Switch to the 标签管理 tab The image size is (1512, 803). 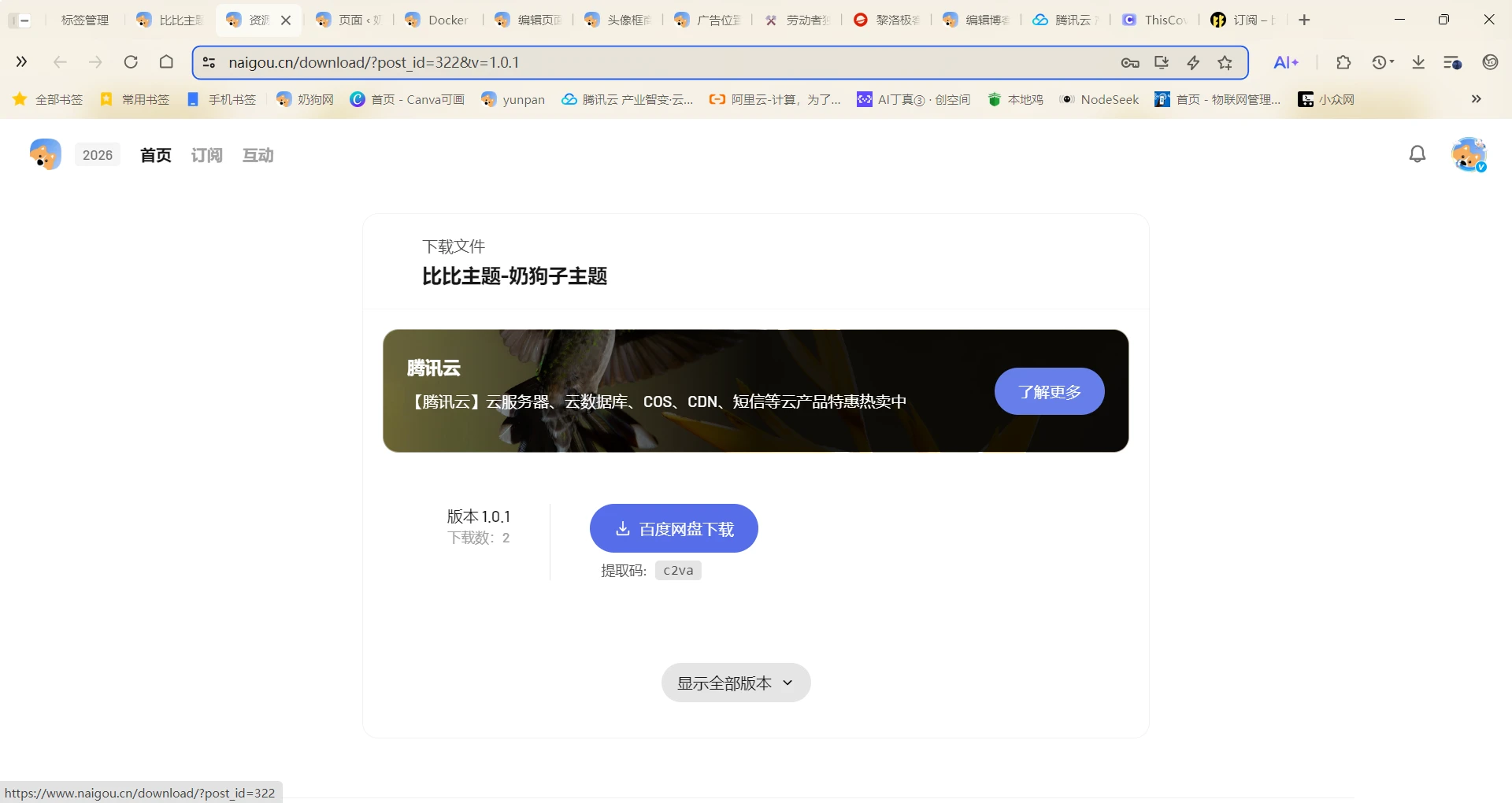(84, 20)
